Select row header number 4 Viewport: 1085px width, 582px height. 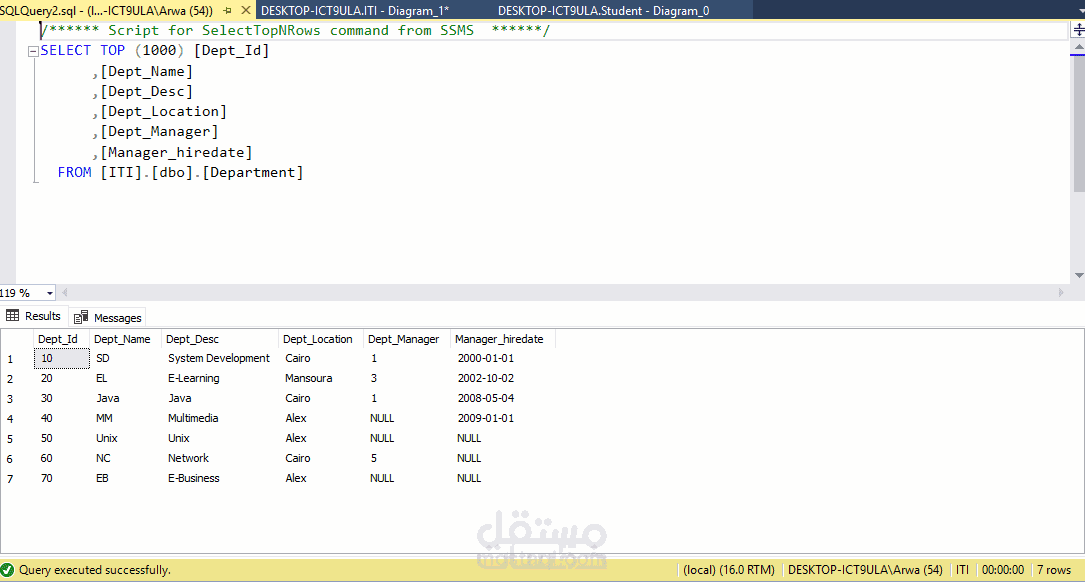pyautogui.click(x=10, y=419)
